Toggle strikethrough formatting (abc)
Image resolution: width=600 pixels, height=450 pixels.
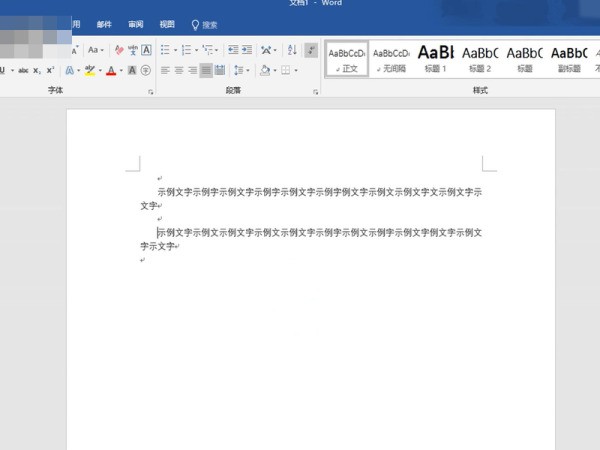click(x=23, y=70)
